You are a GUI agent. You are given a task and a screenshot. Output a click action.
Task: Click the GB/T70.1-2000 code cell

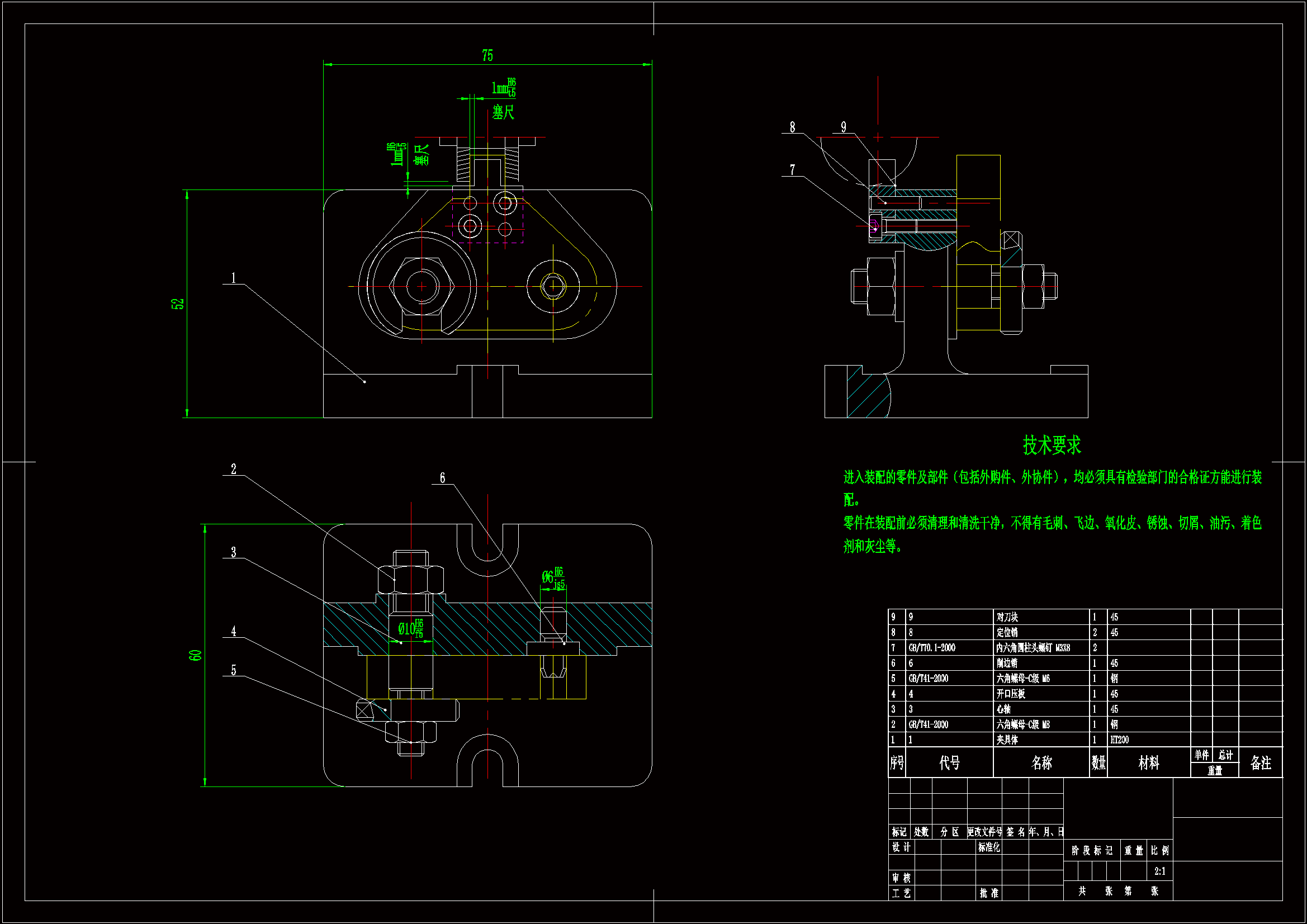[931, 648]
